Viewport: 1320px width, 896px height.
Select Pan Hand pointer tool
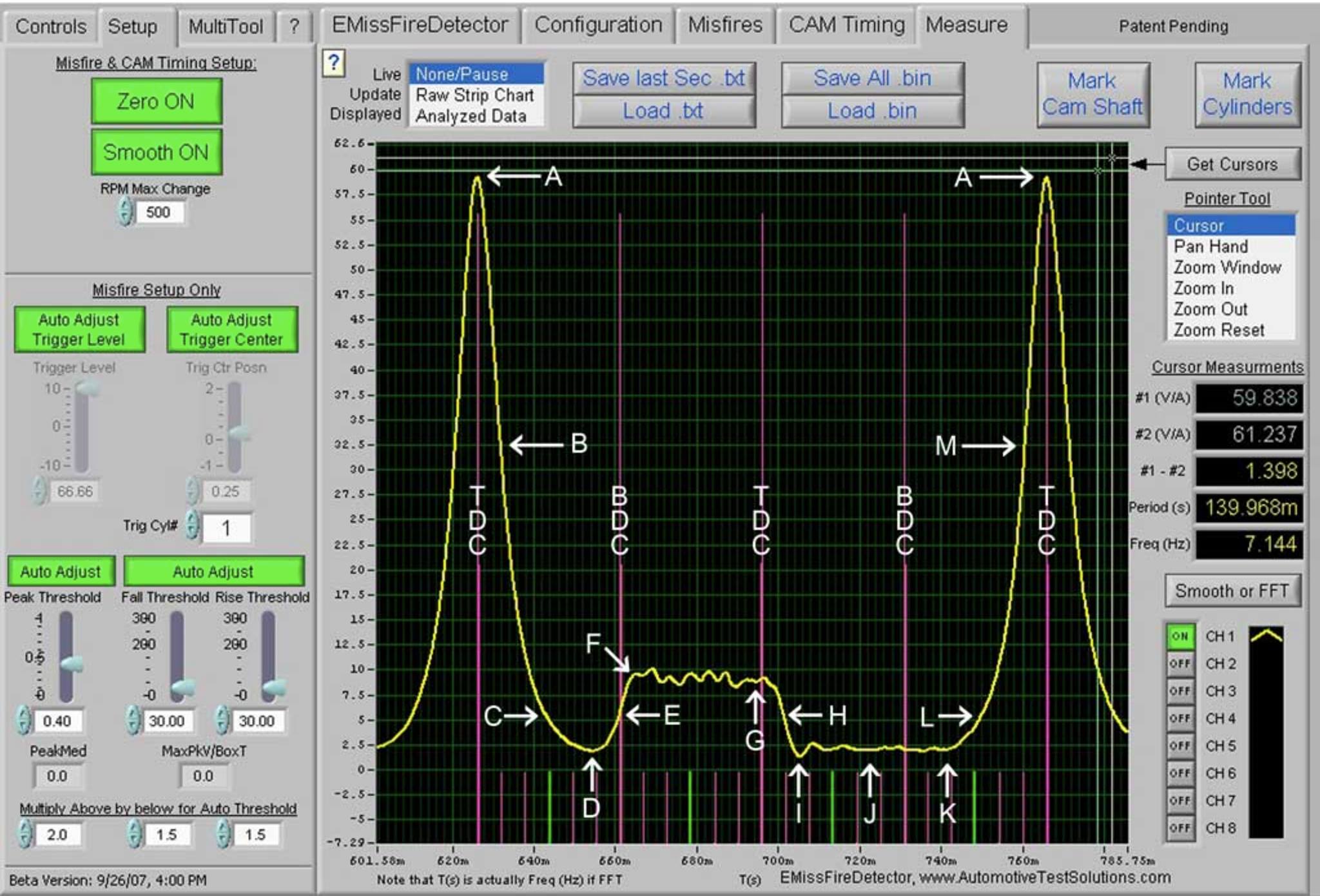click(x=1210, y=246)
